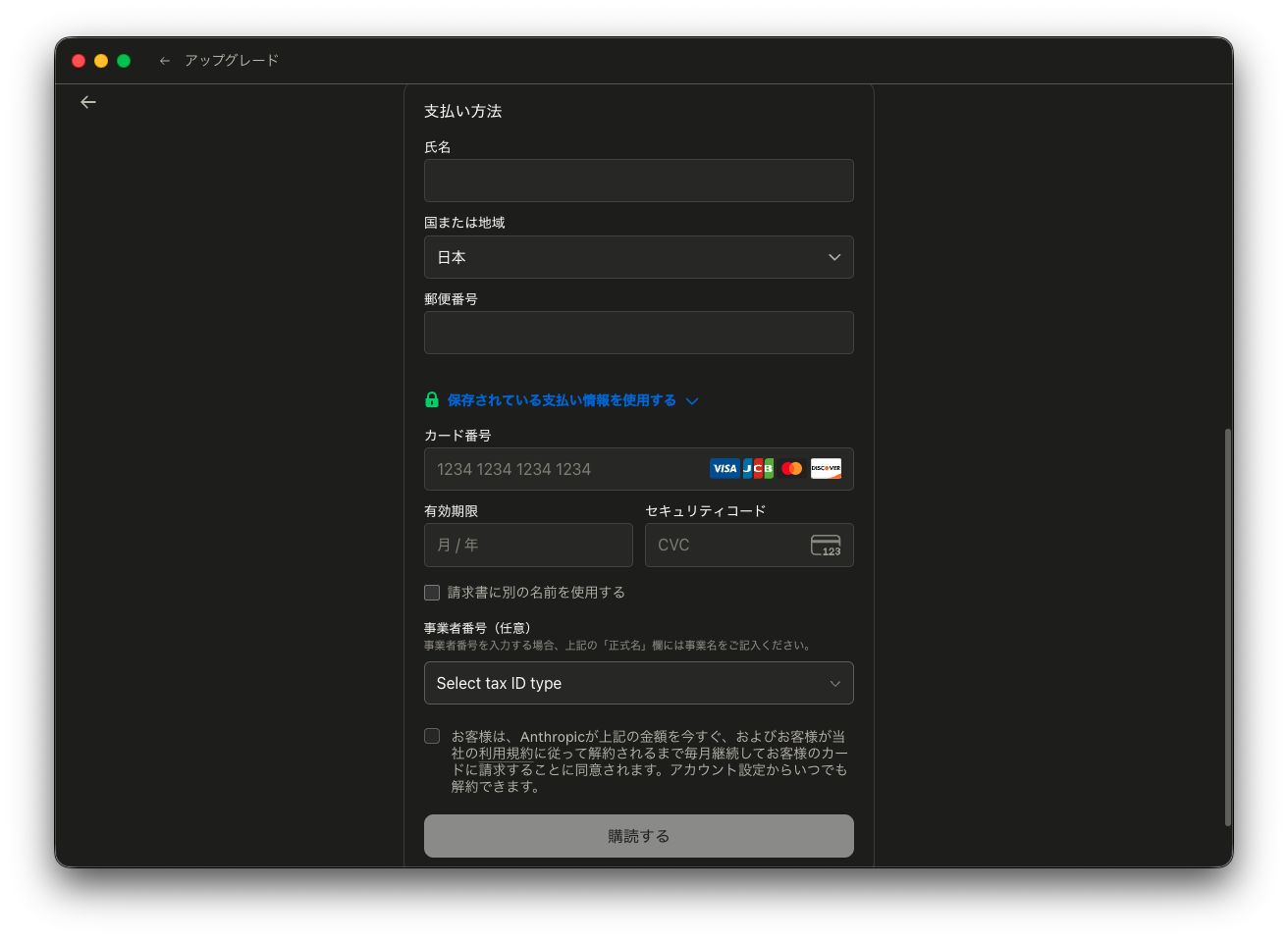Click the JCB card logo
This screenshot has width=1288, height=940.
click(758, 469)
